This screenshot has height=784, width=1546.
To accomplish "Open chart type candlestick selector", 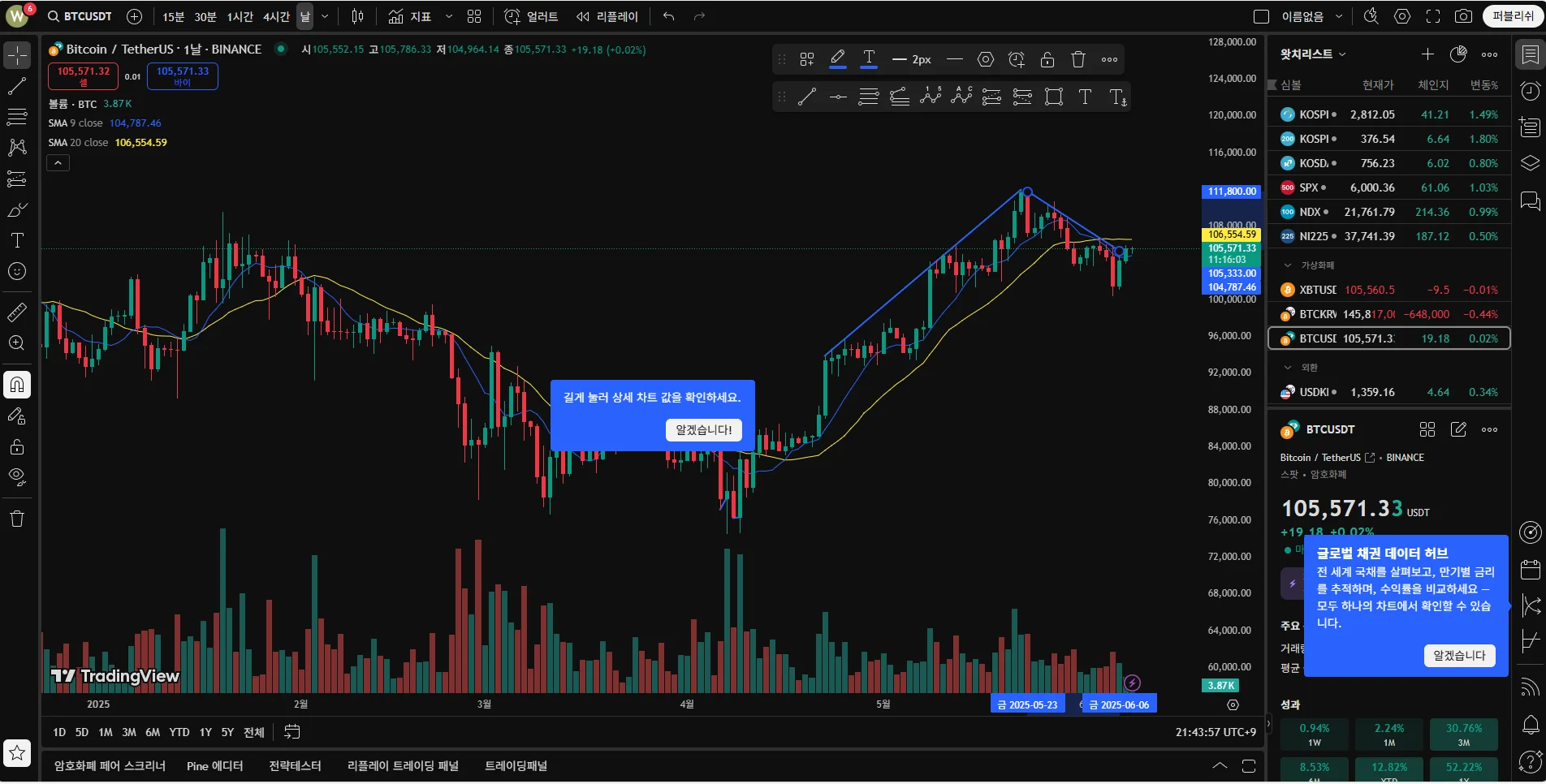I will [357, 16].
